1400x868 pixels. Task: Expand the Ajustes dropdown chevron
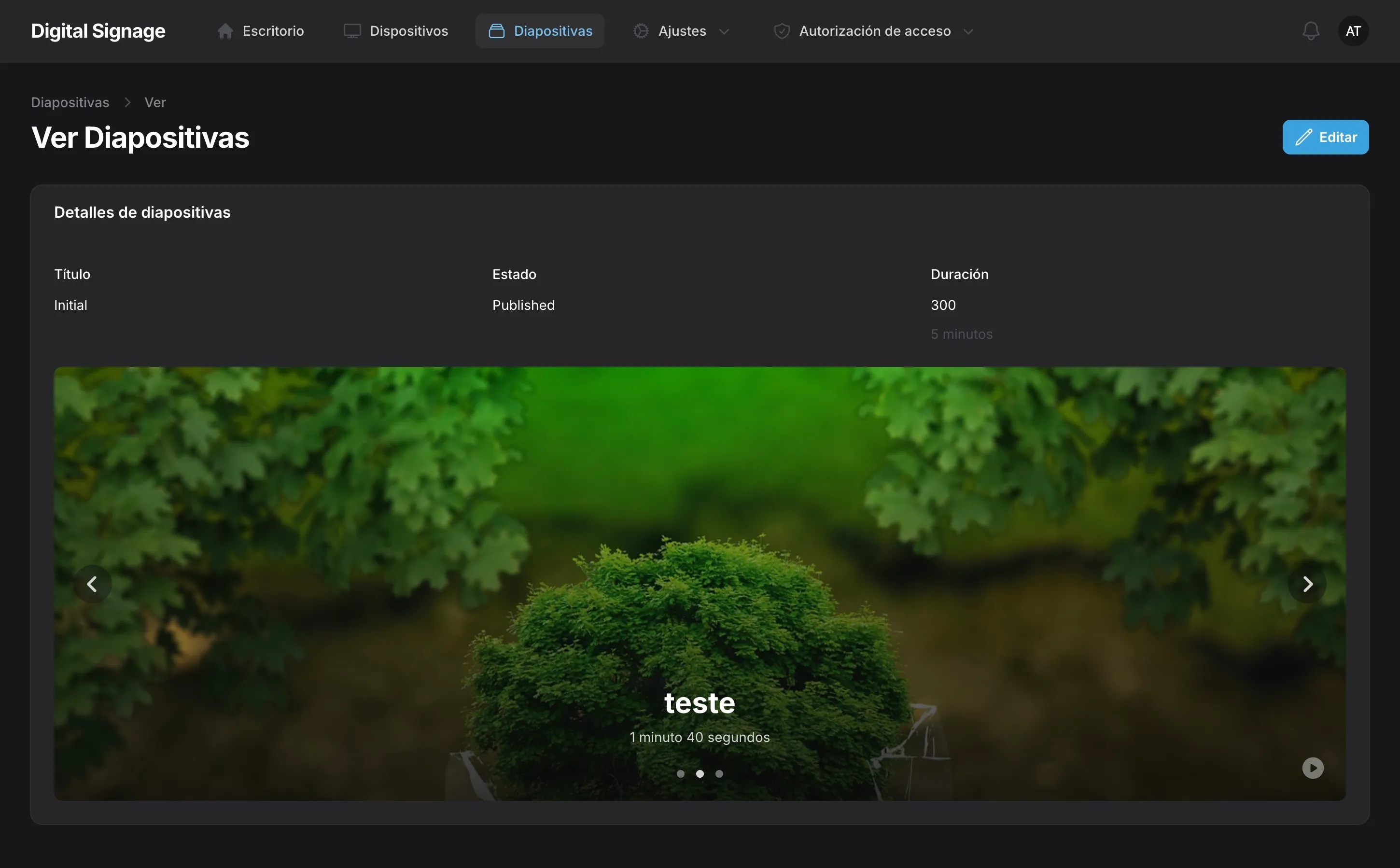(x=724, y=31)
